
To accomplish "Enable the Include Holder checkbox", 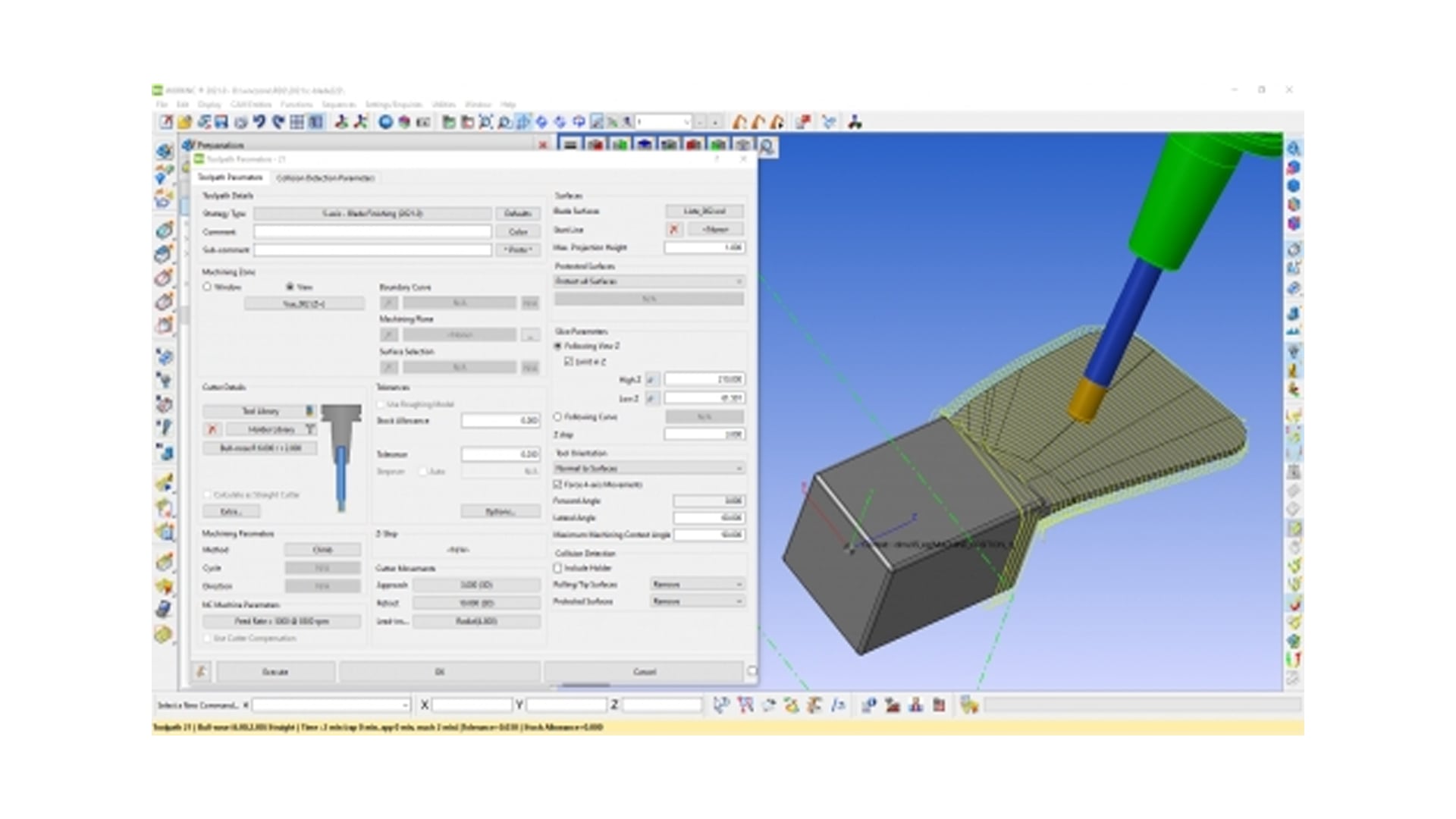I will click(x=558, y=568).
